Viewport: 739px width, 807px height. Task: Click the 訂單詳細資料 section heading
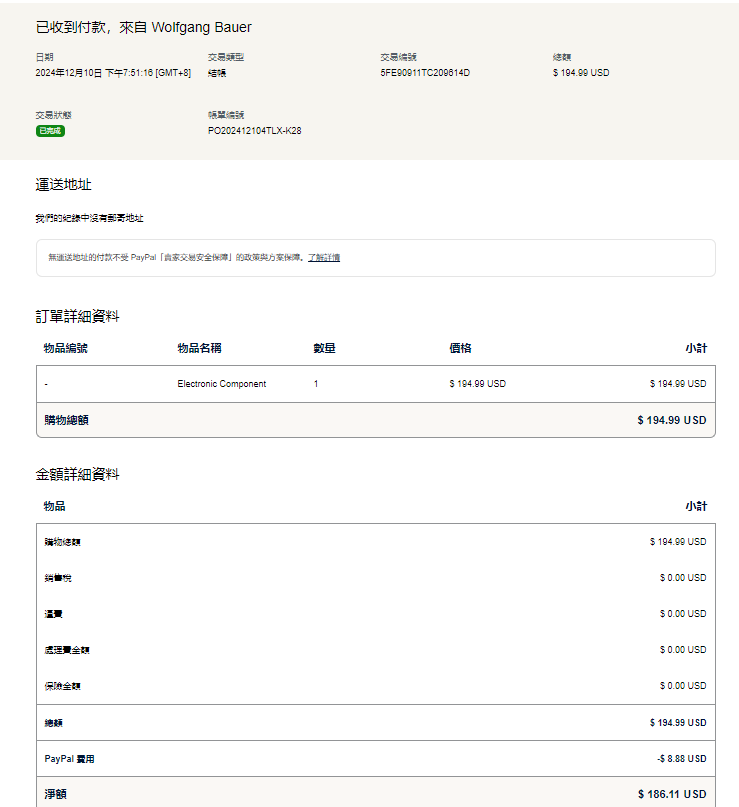coord(78,317)
